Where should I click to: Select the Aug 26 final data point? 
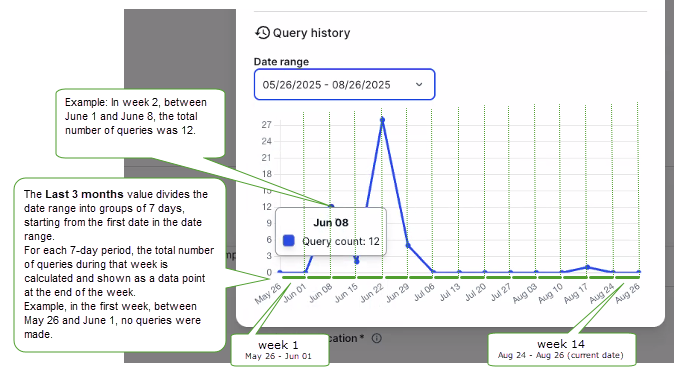click(639, 272)
